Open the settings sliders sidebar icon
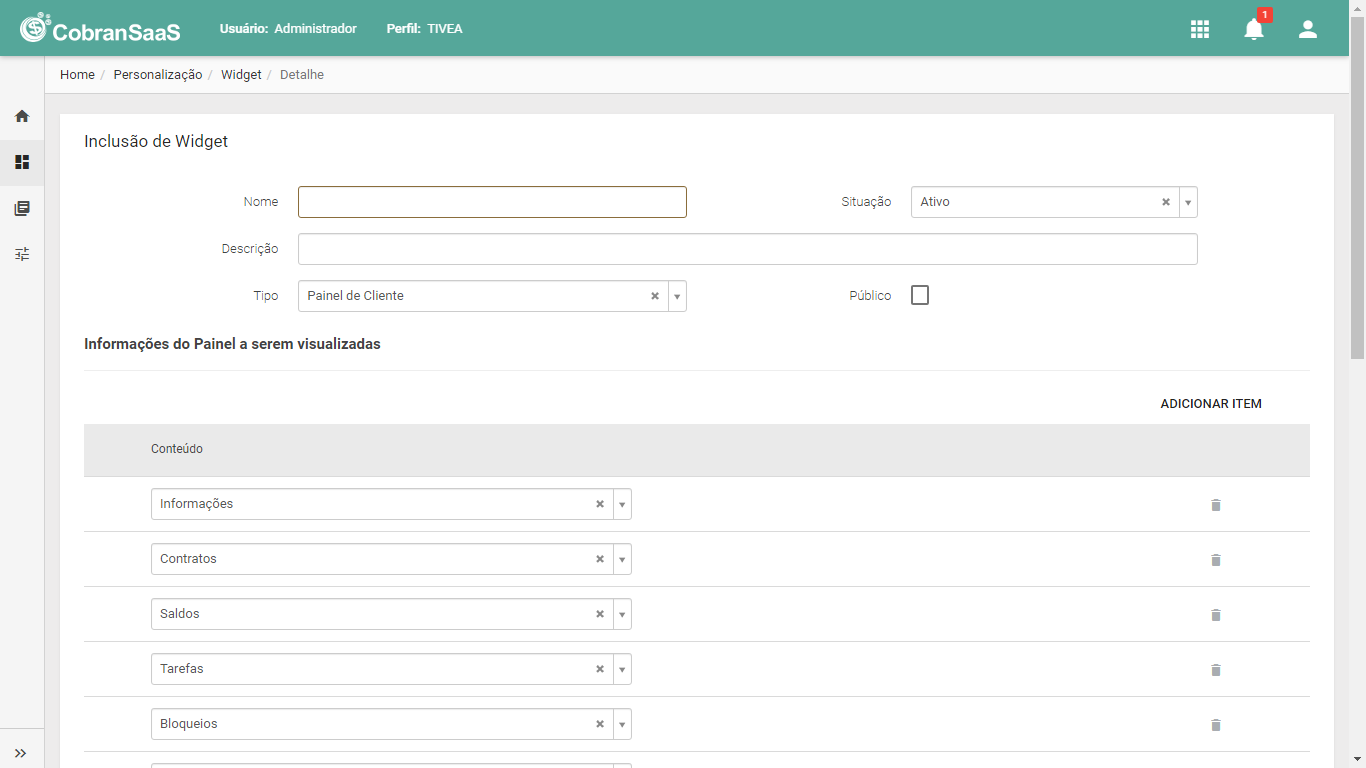Viewport: 1366px width, 768px height. 22,254
